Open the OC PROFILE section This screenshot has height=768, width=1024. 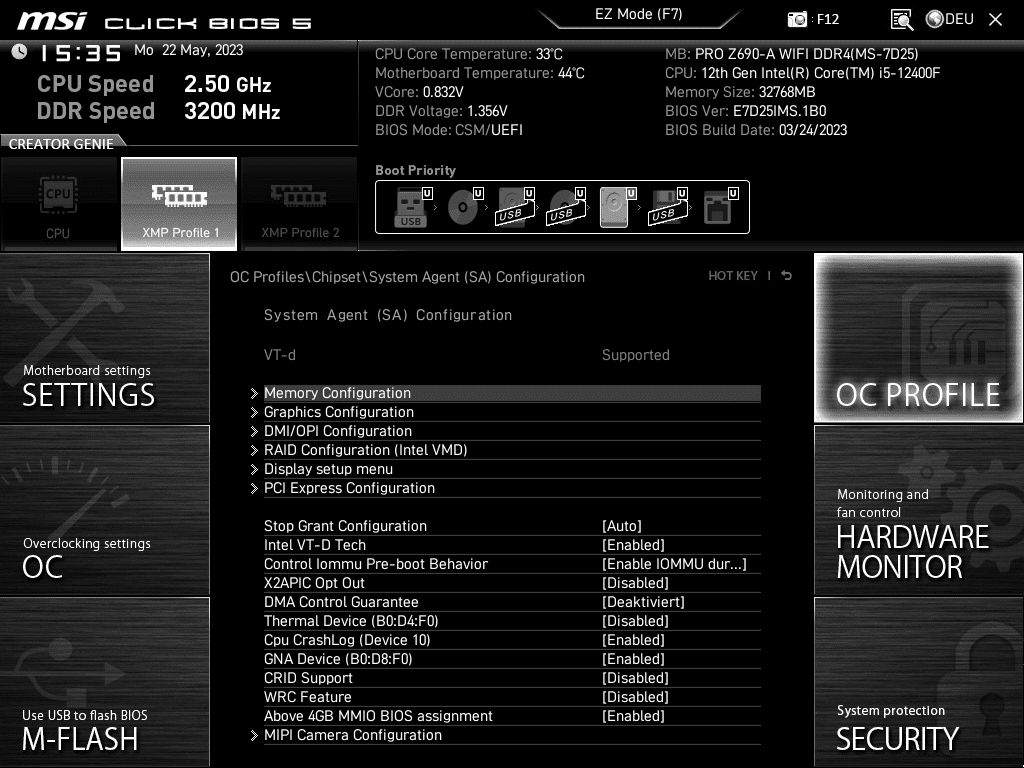[x=918, y=338]
